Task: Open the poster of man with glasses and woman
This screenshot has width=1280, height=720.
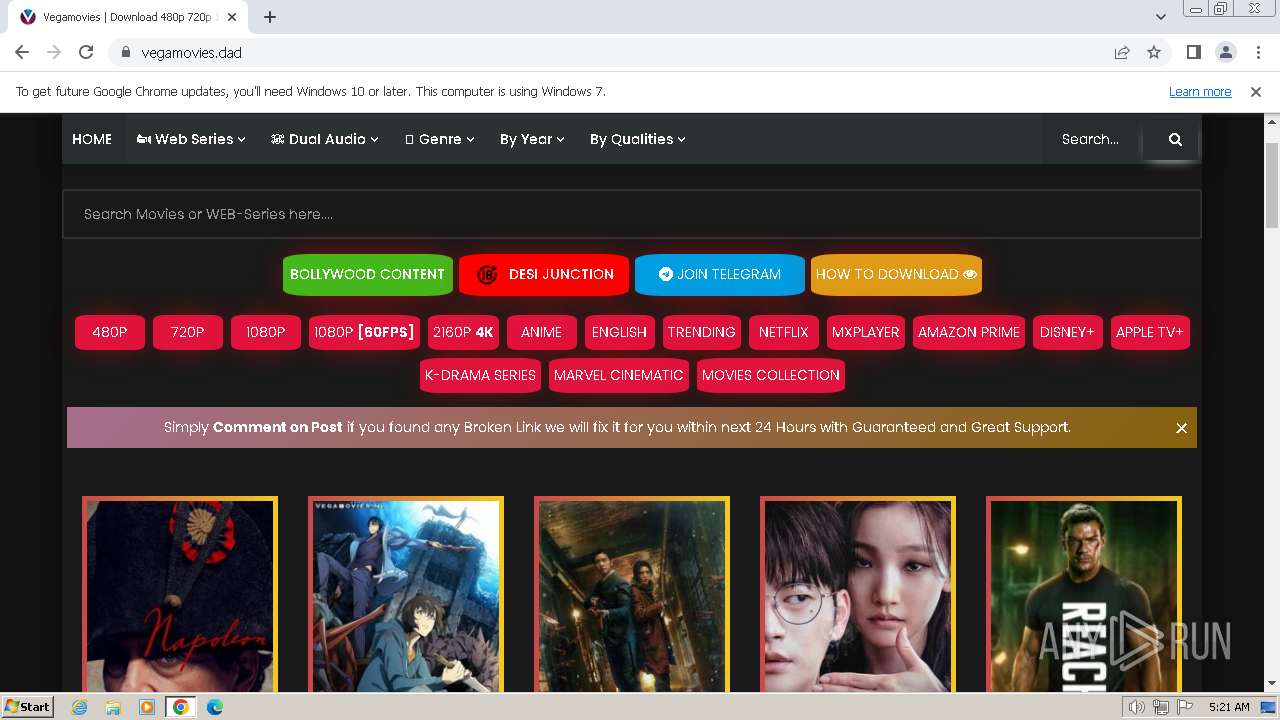Action: 858,595
